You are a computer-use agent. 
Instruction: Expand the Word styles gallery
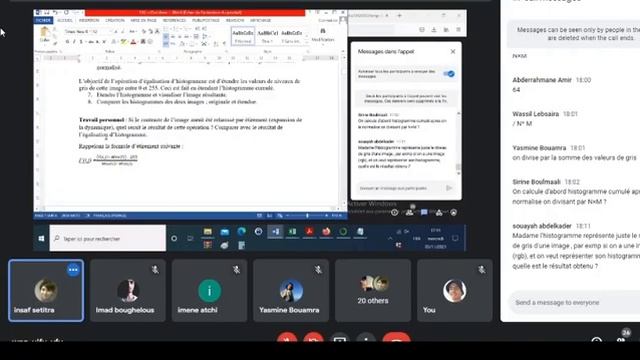pyautogui.click(x=307, y=42)
